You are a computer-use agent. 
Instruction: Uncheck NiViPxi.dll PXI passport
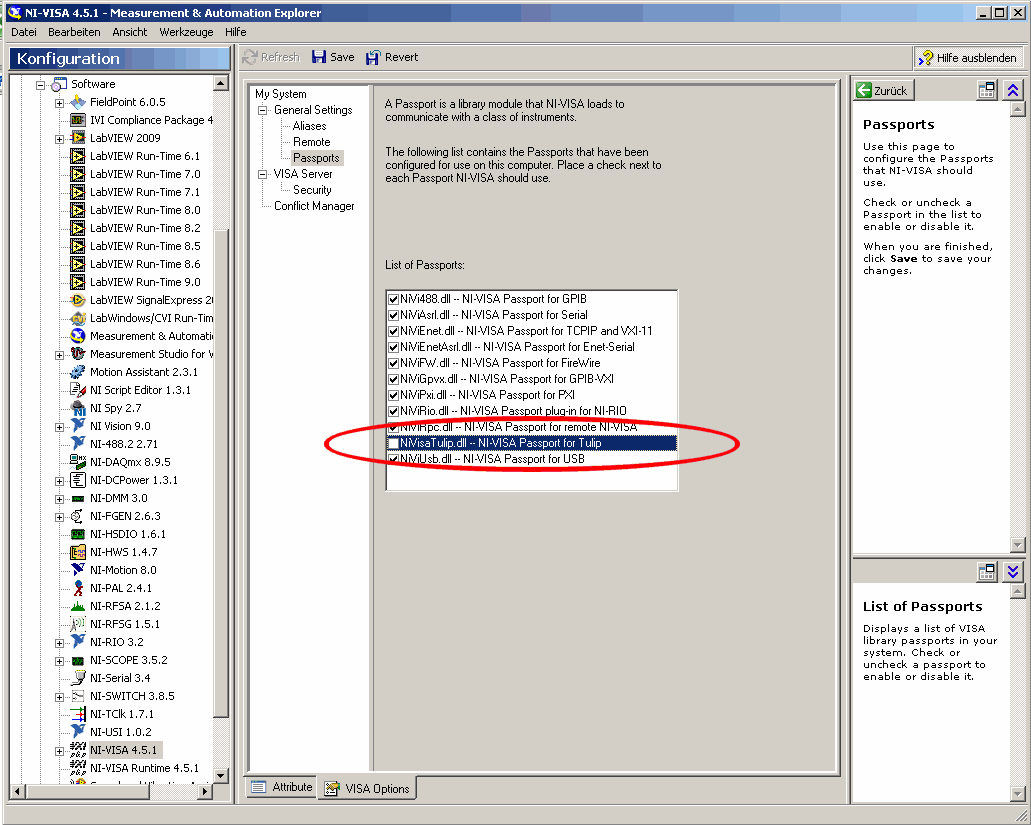coord(393,395)
